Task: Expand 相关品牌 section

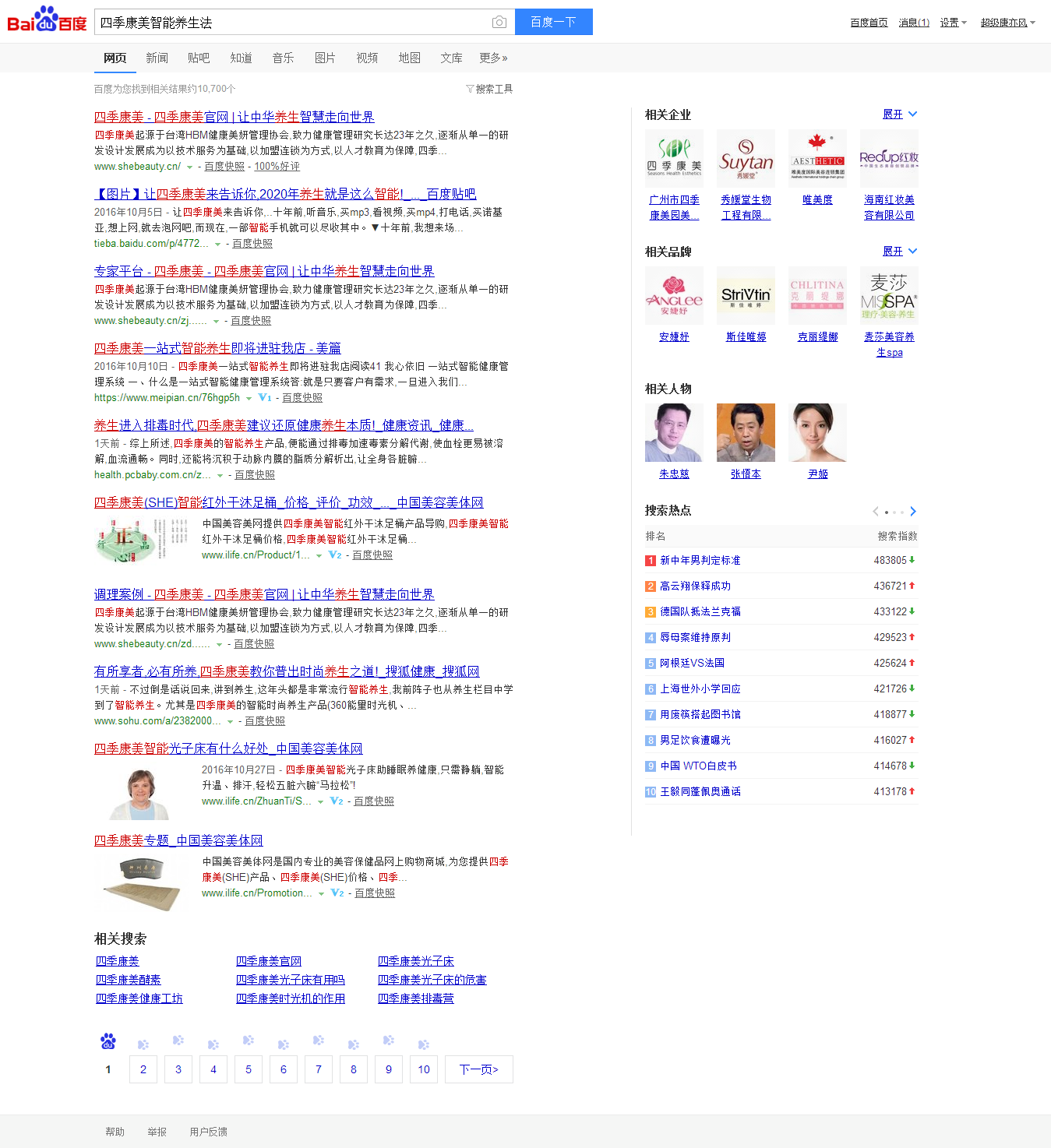Action: (900, 252)
